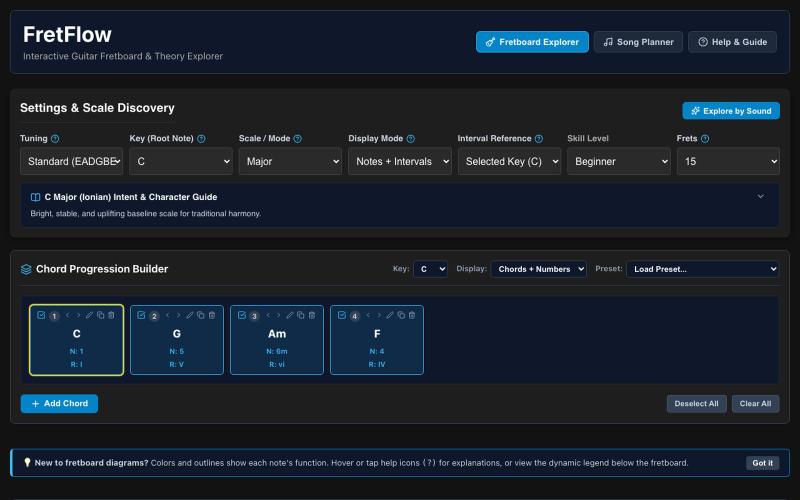The image size is (800, 500).
Task: Select the C chord card name
Action: [77, 334]
